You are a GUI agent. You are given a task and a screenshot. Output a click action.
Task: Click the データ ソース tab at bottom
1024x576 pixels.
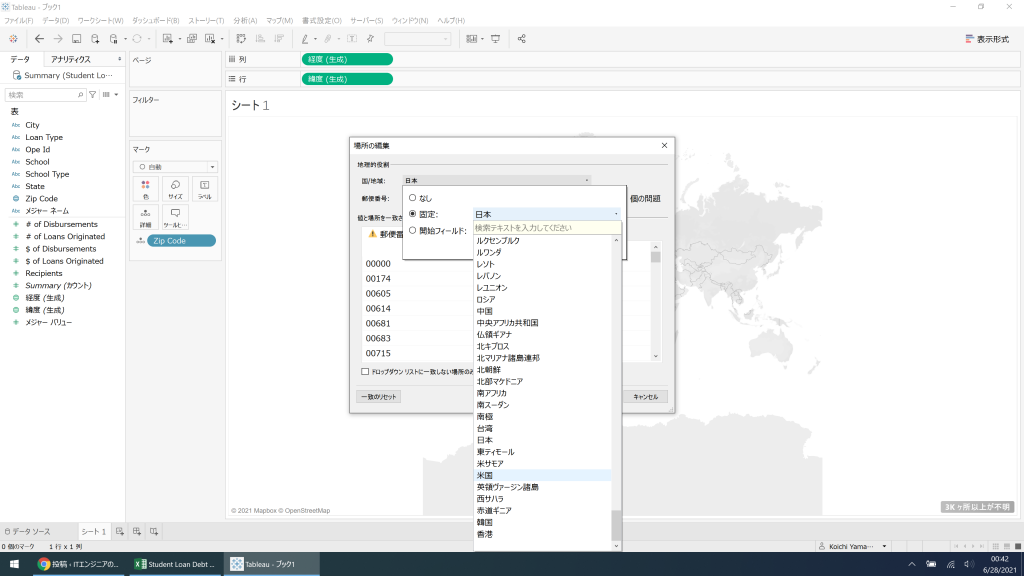[x=27, y=532]
